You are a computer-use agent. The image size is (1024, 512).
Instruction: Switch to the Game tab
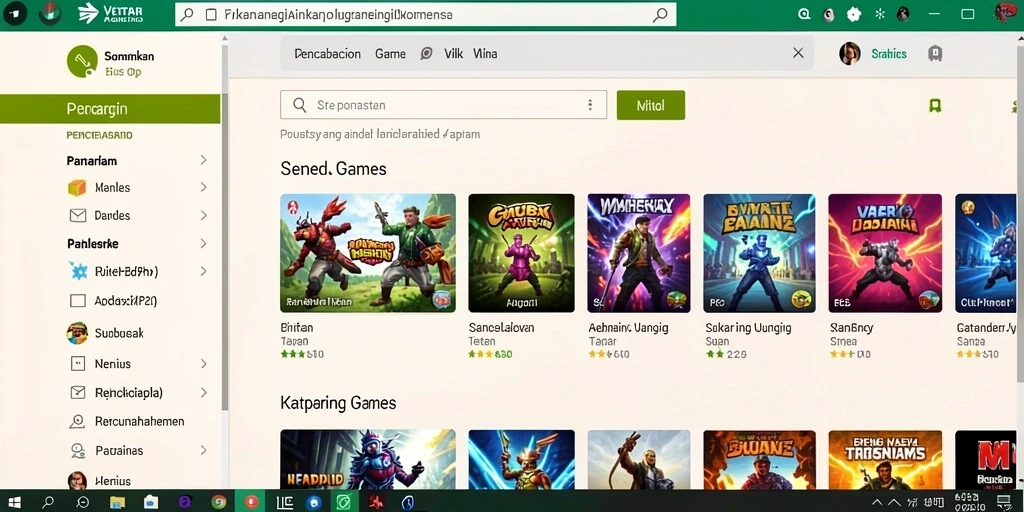pyautogui.click(x=390, y=54)
